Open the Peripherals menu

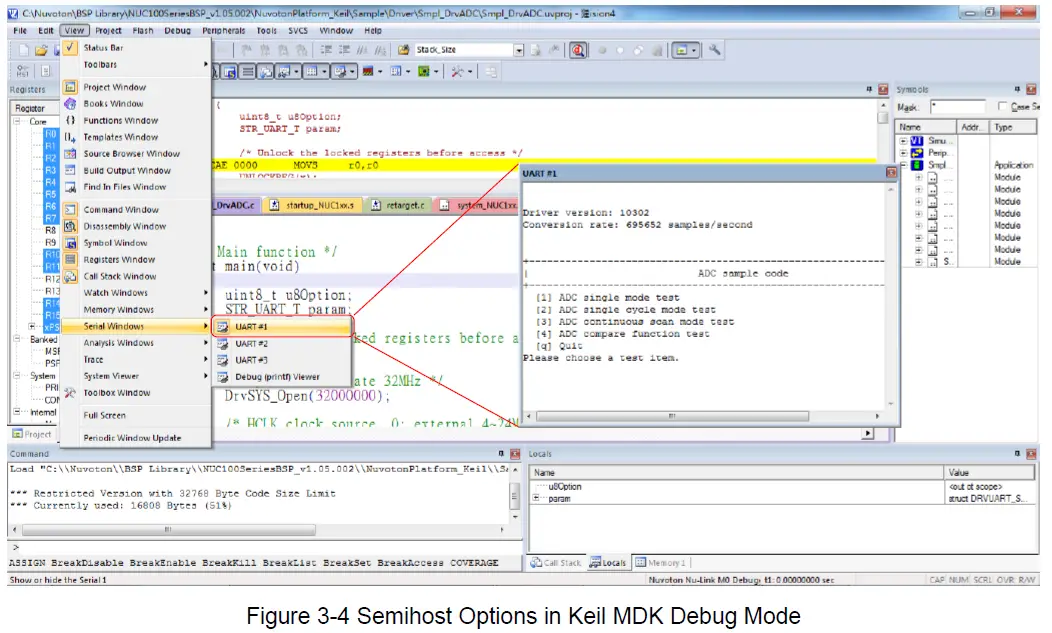(223, 31)
